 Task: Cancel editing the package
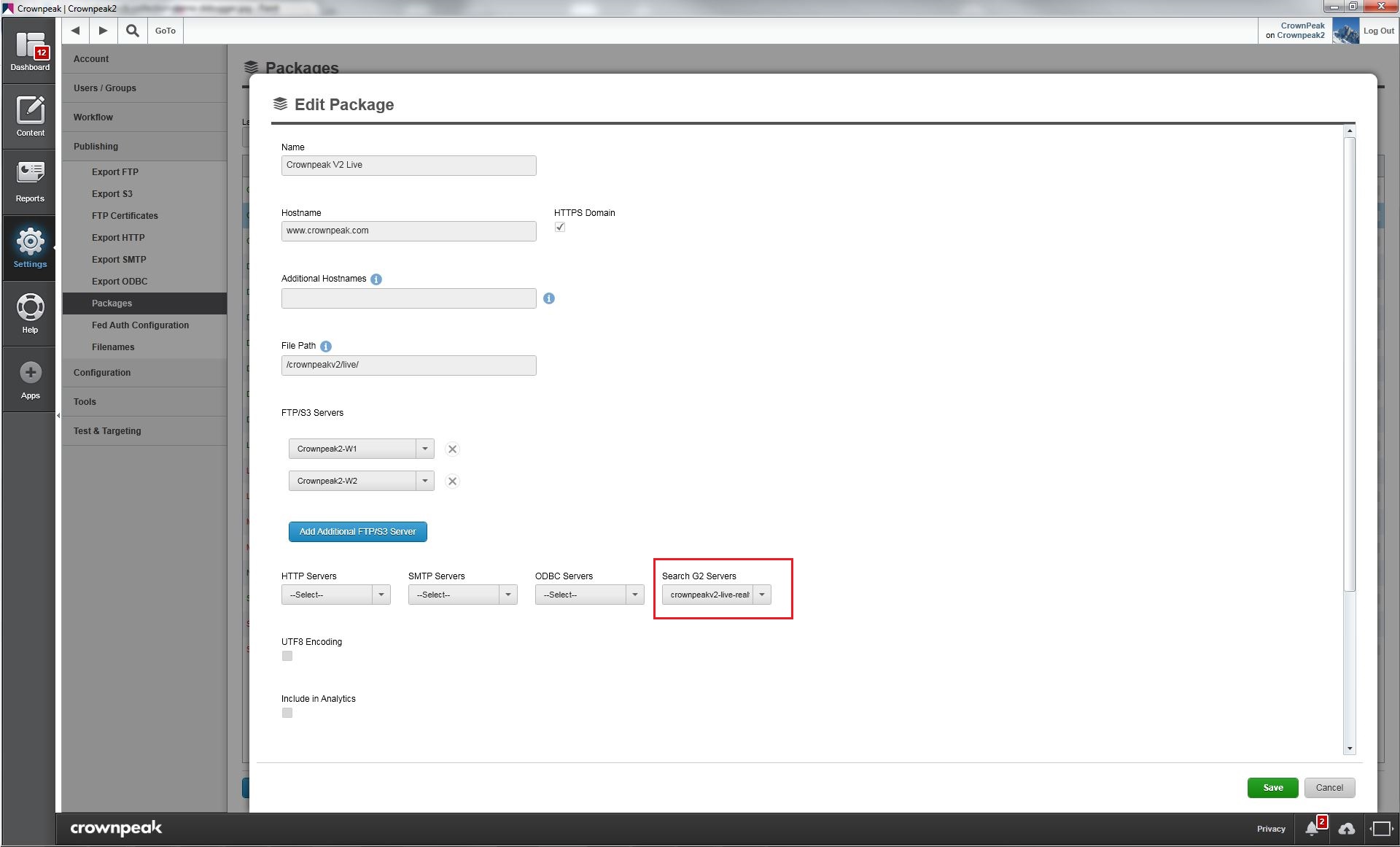1329,788
